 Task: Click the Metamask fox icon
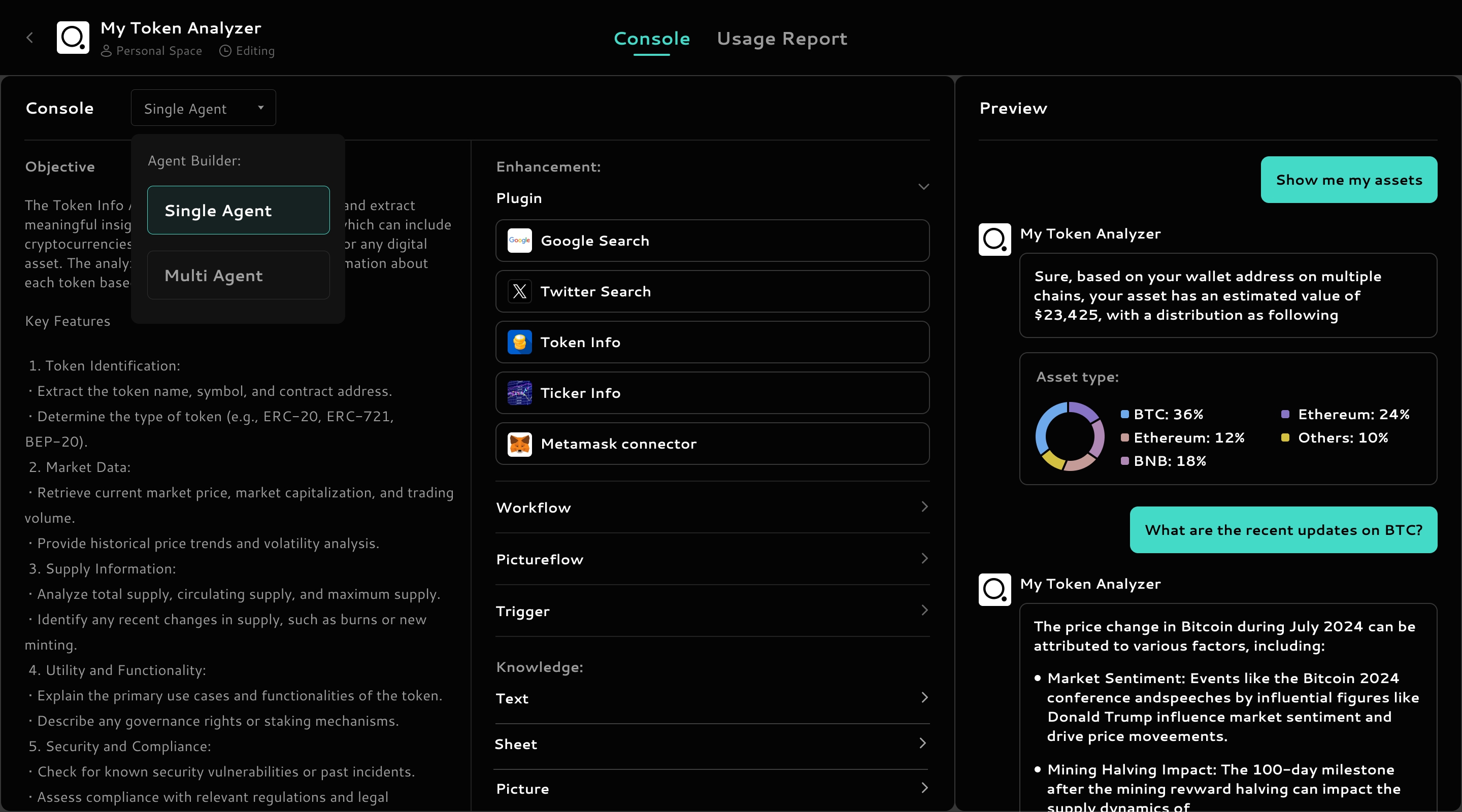tap(519, 444)
